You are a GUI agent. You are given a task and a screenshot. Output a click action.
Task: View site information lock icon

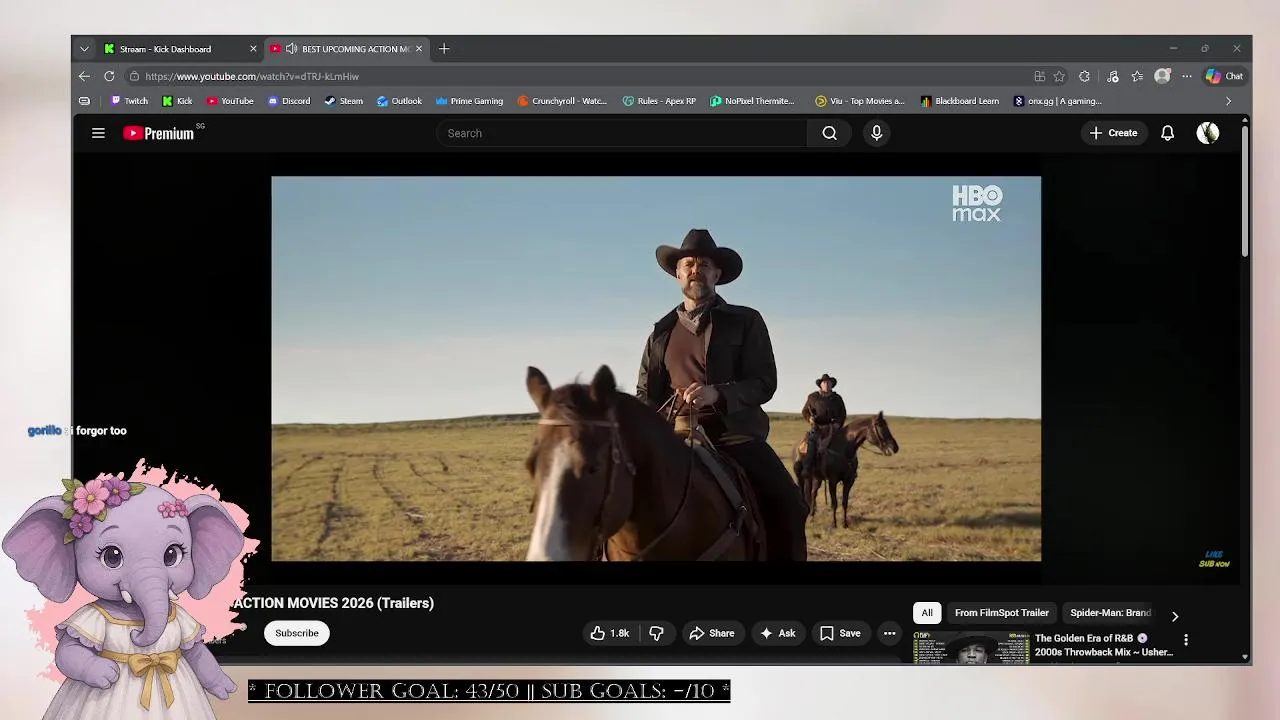134,76
